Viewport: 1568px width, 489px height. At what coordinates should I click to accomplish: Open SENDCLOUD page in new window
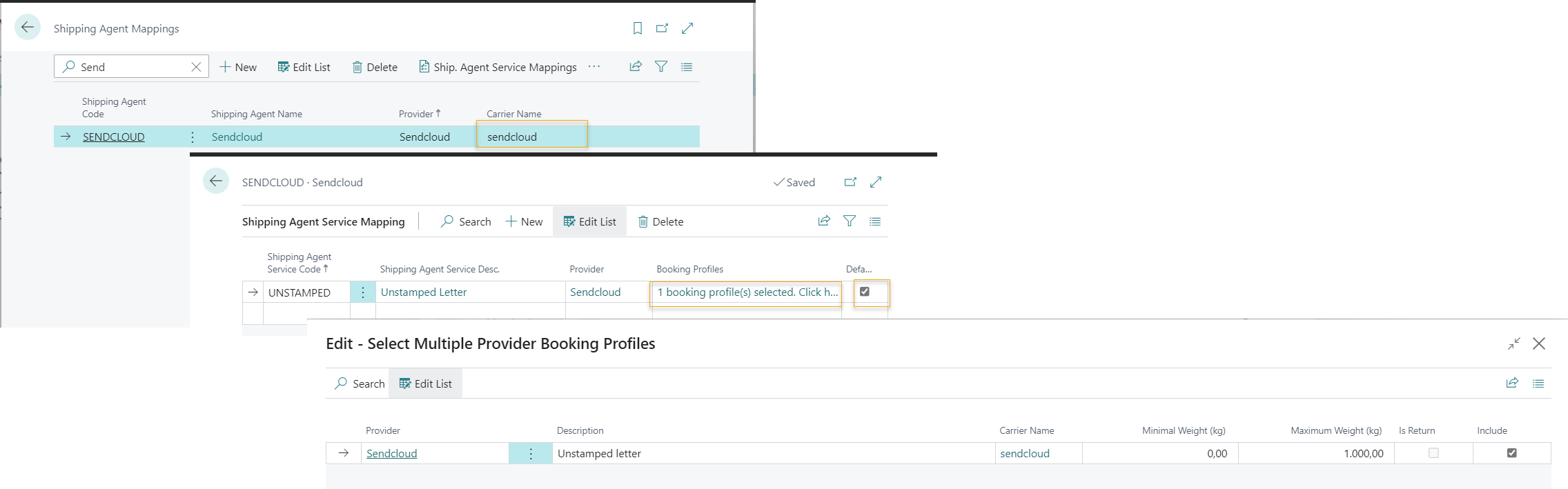(x=850, y=182)
